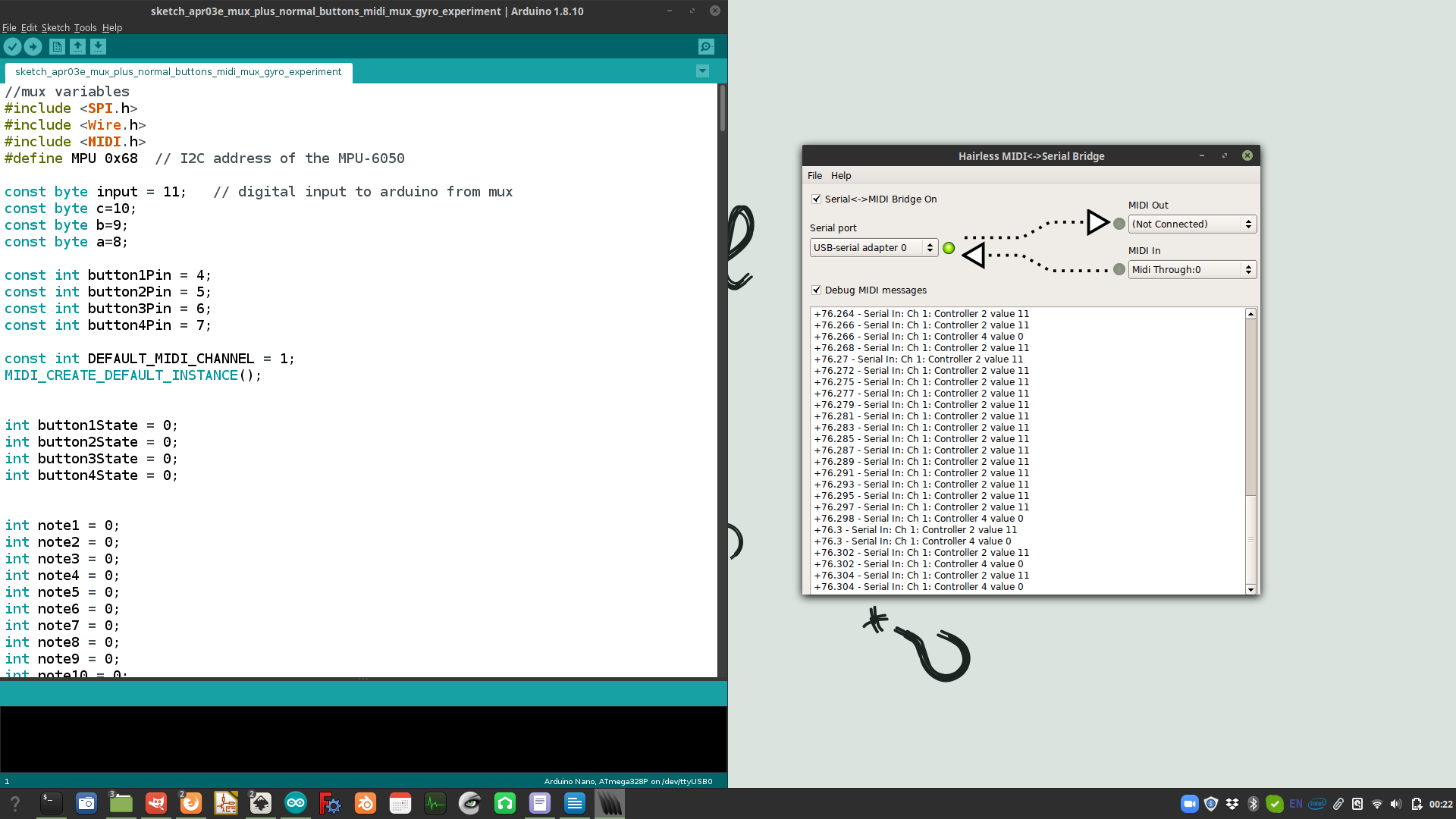Open the Arduino File menu
Image resolution: width=1456 pixels, height=819 pixels.
click(9, 28)
